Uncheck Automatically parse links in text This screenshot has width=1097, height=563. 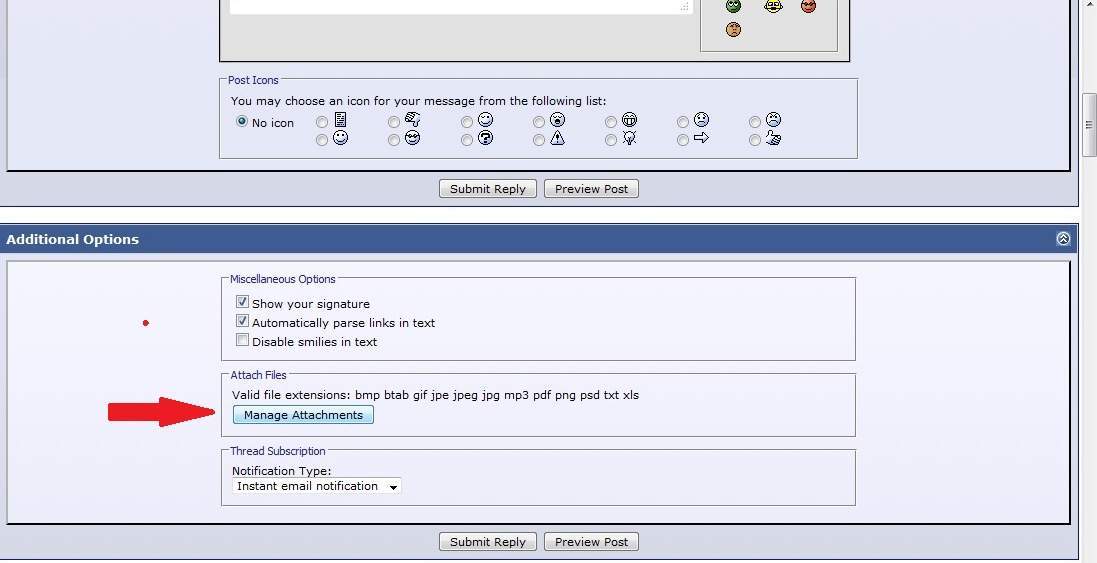pos(243,321)
